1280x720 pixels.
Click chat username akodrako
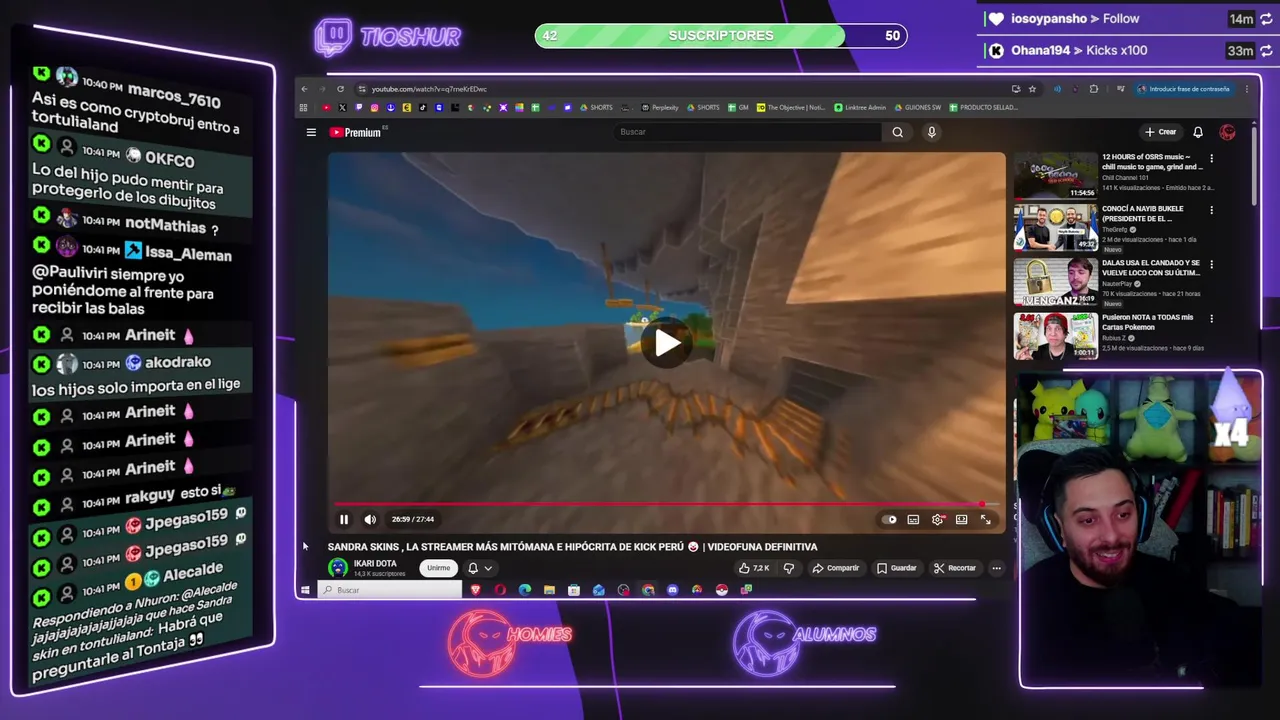(x=178, y=362)
